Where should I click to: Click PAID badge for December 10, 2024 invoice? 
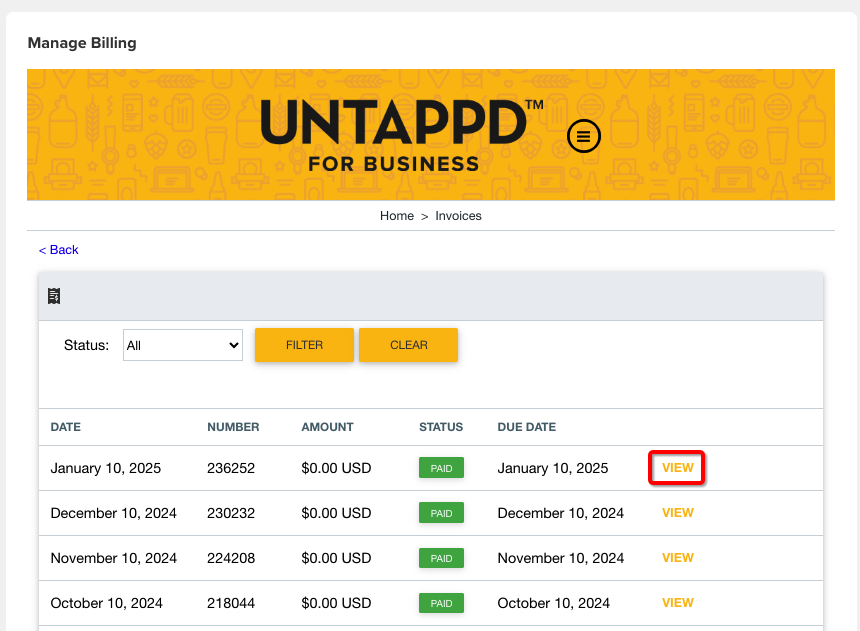[442, 513]
